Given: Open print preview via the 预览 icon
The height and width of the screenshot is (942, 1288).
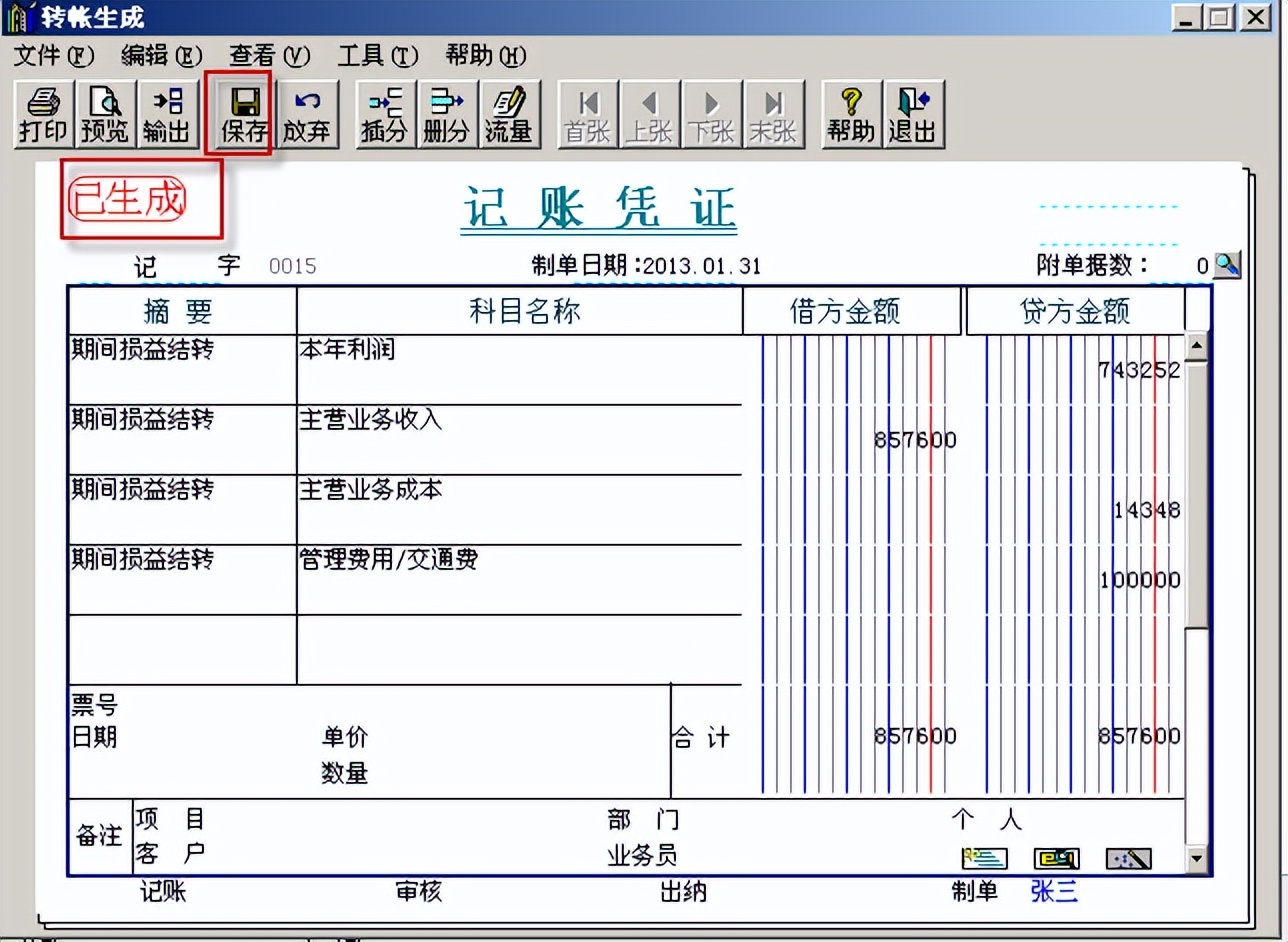Looking at the screenshot, I should click(x=104, y=113).
